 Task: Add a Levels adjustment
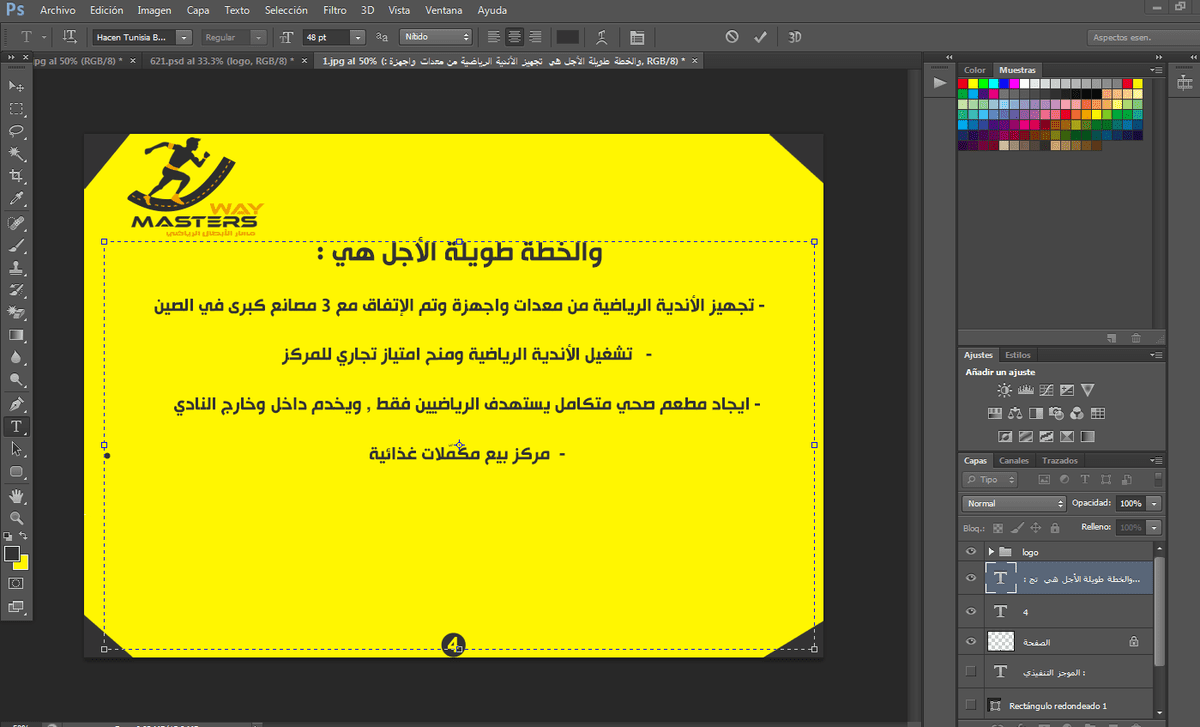click(1025, 390)
